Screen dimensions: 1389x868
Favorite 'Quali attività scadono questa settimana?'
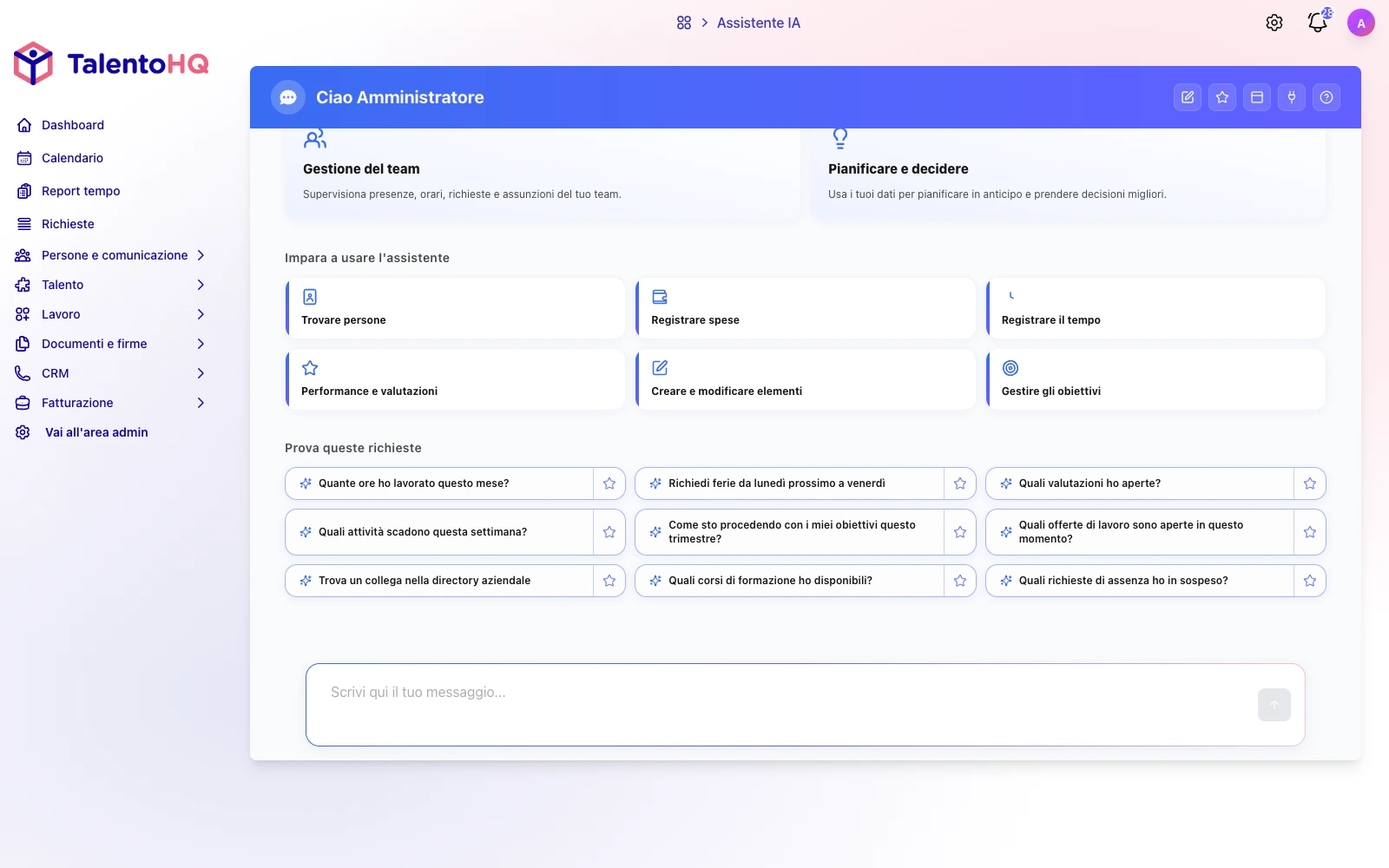pyautogui.click(x=609, y=532)
